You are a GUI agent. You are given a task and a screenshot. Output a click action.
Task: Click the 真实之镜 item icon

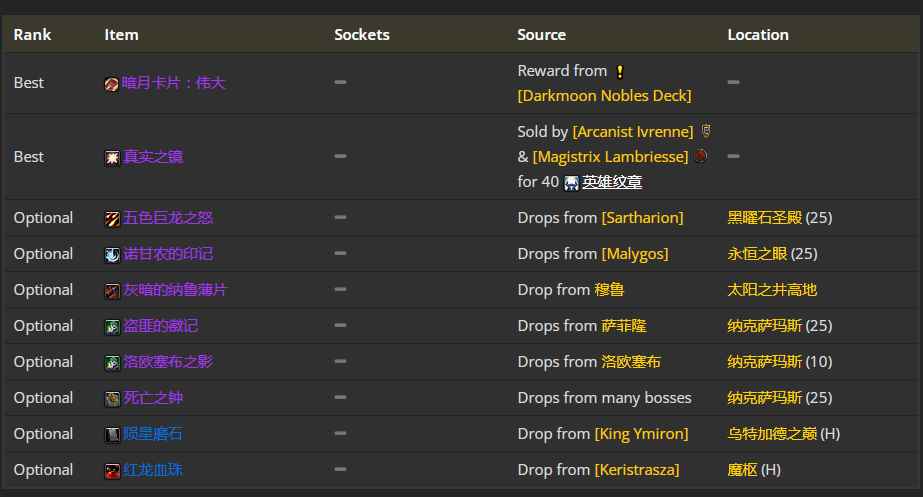click(x=112, y=157)
